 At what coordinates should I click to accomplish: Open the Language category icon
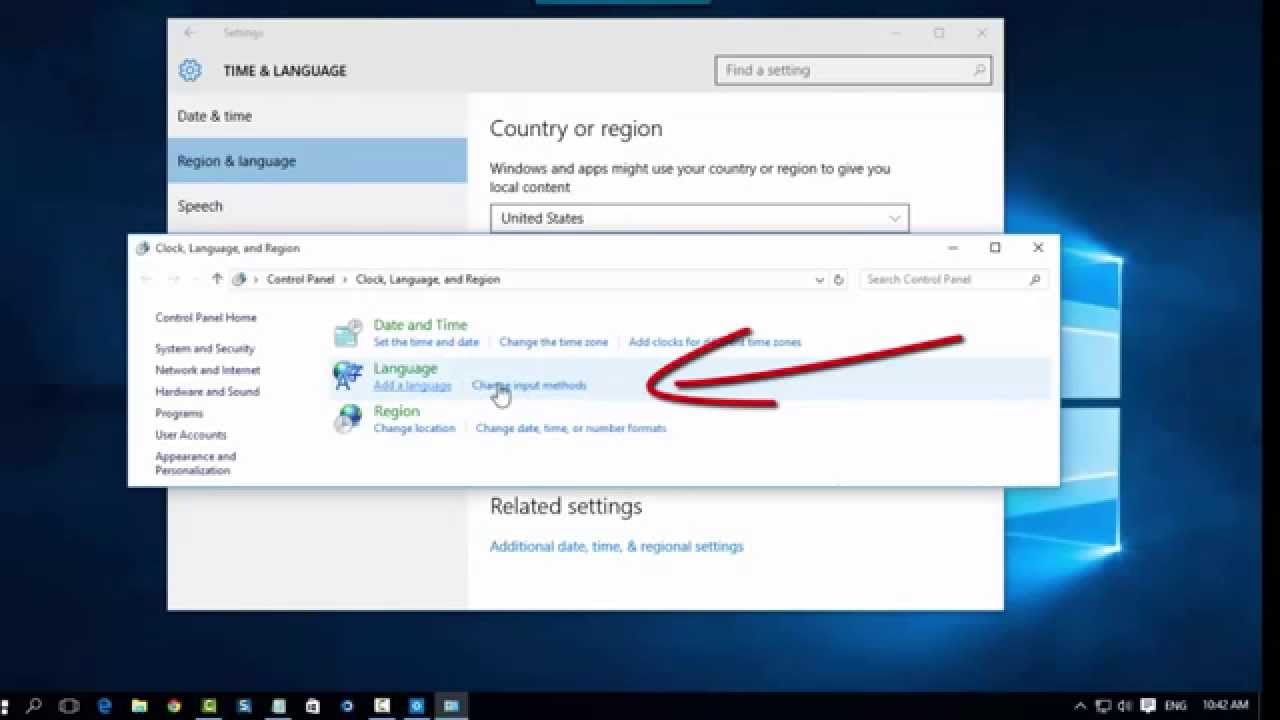(x=347, y=376)
